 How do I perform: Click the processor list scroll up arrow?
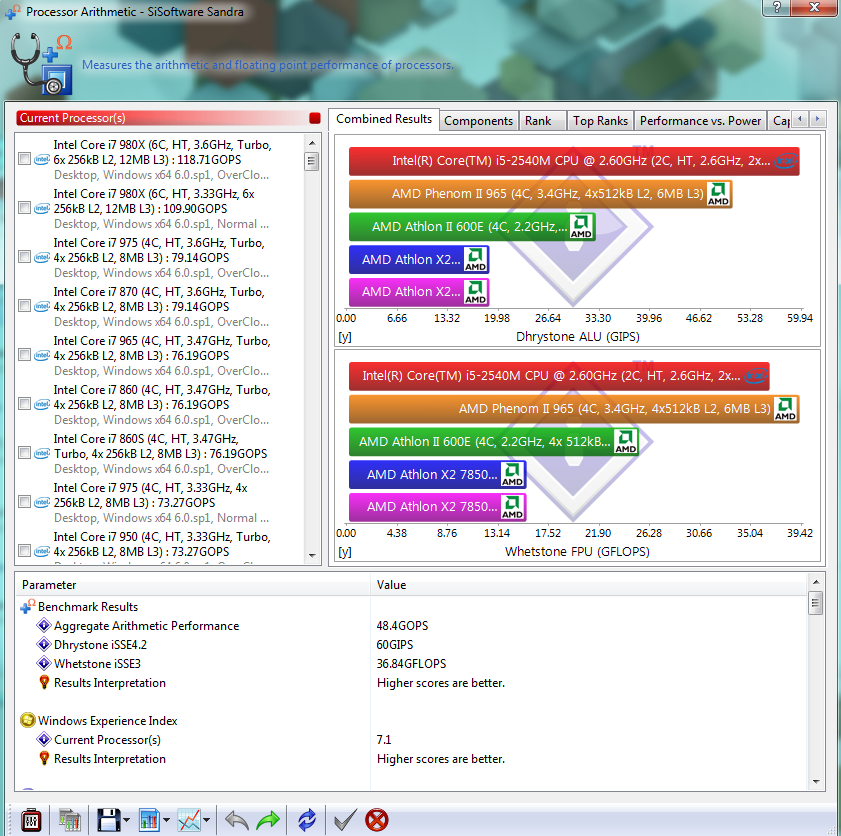coord(312,143)
